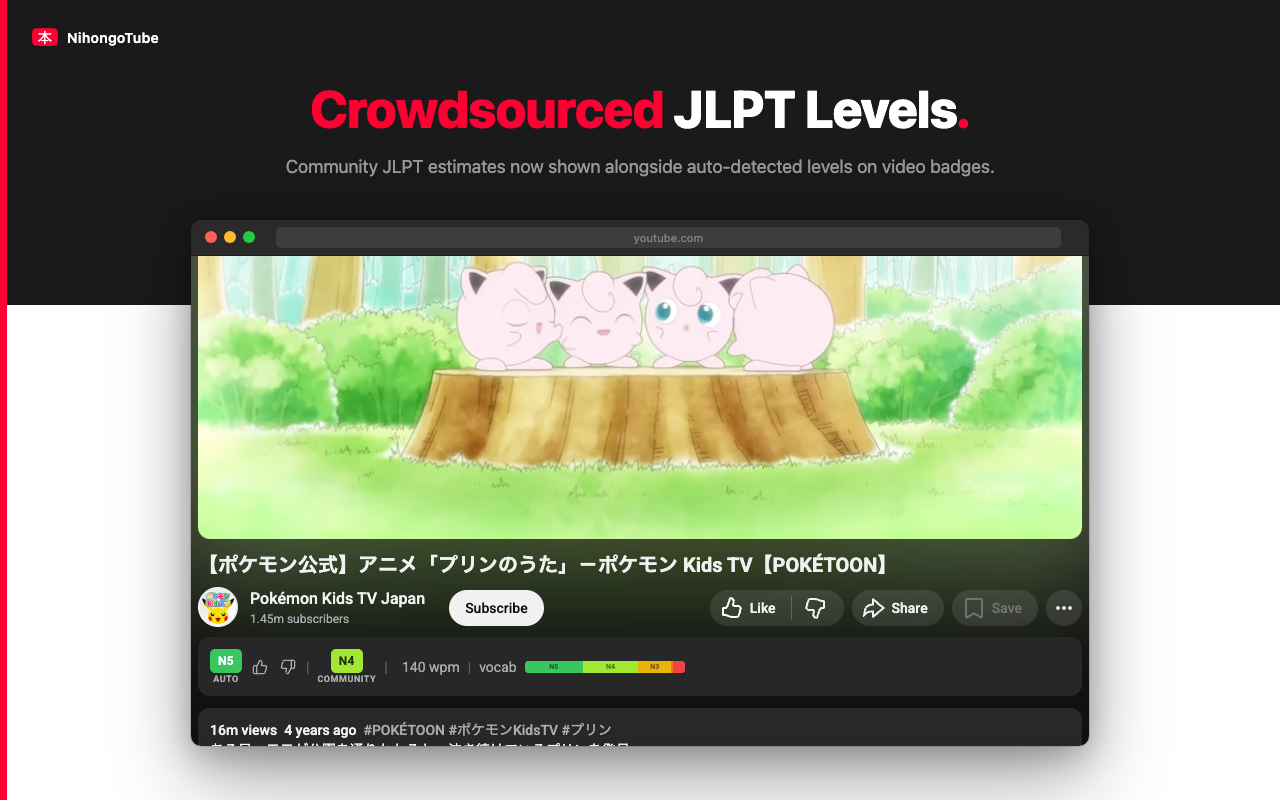Image resolution: width=1280 pixels, height=800 pixels.
Task: Click the red end segment of vocab bar
Action: (678, 667)
